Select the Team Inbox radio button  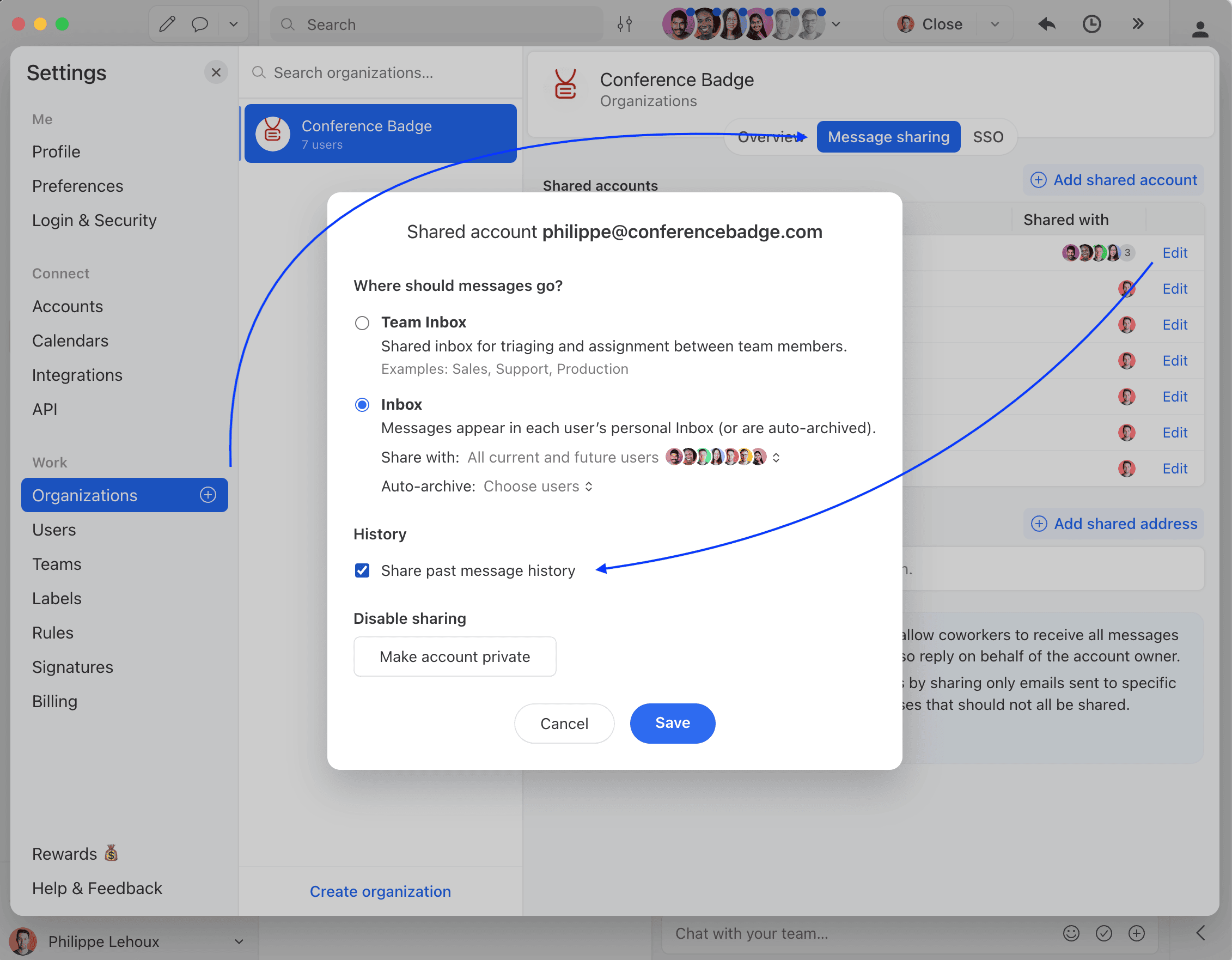point(362,323)
